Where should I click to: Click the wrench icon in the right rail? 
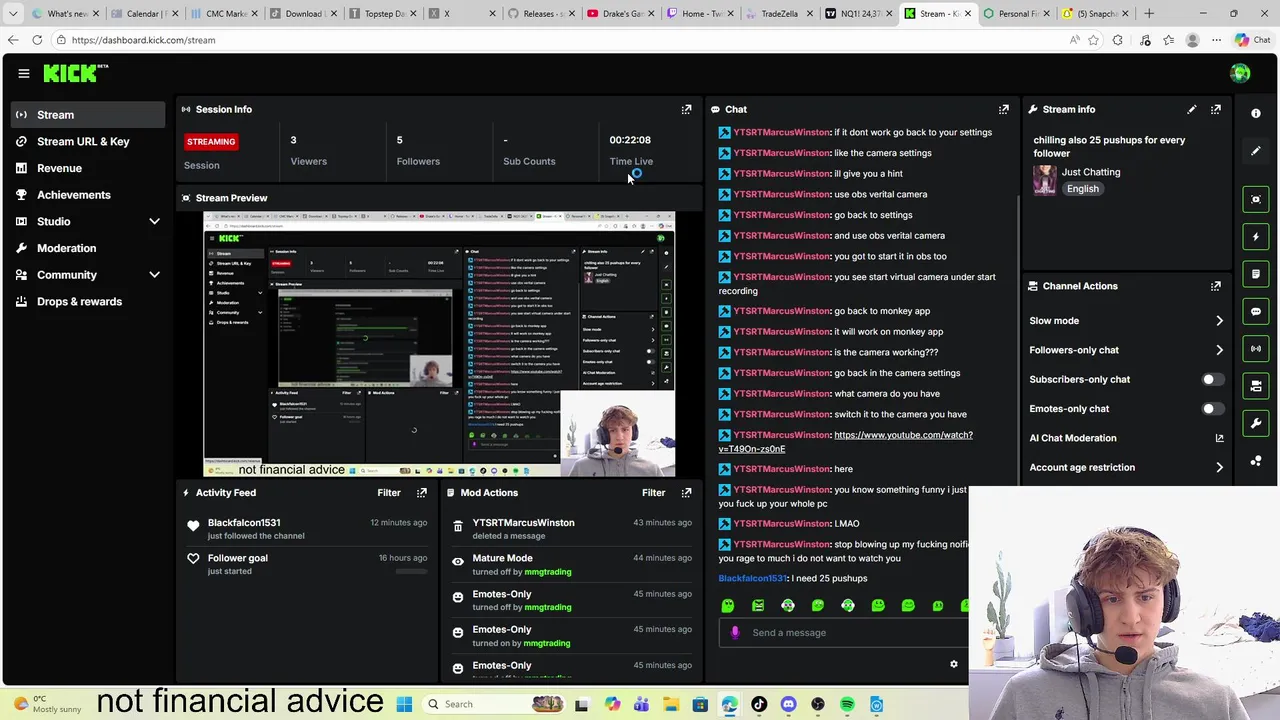pos(1256,423)
